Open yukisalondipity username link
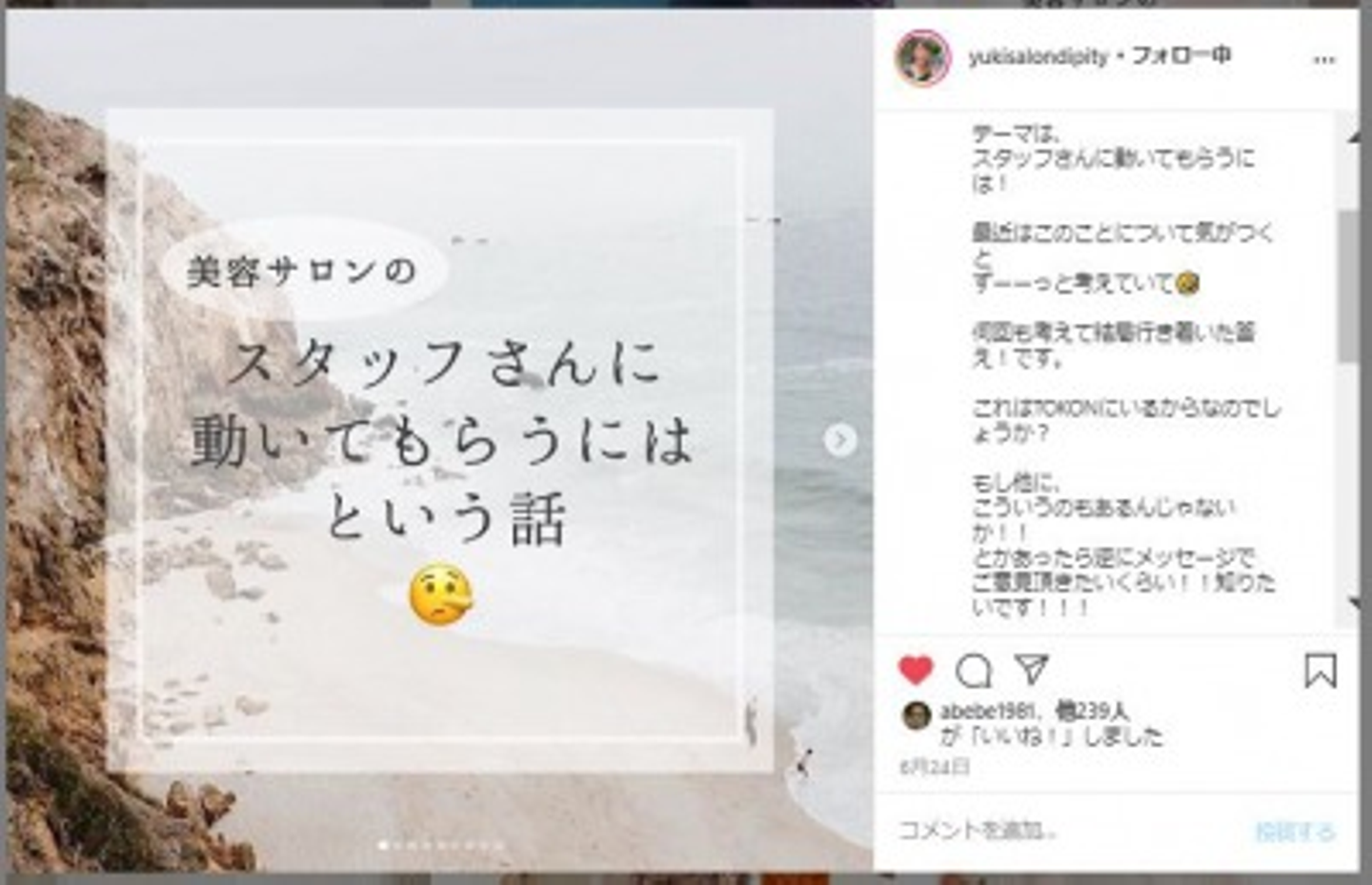Screen dimensions: 1372x885 pos(1038,57)
